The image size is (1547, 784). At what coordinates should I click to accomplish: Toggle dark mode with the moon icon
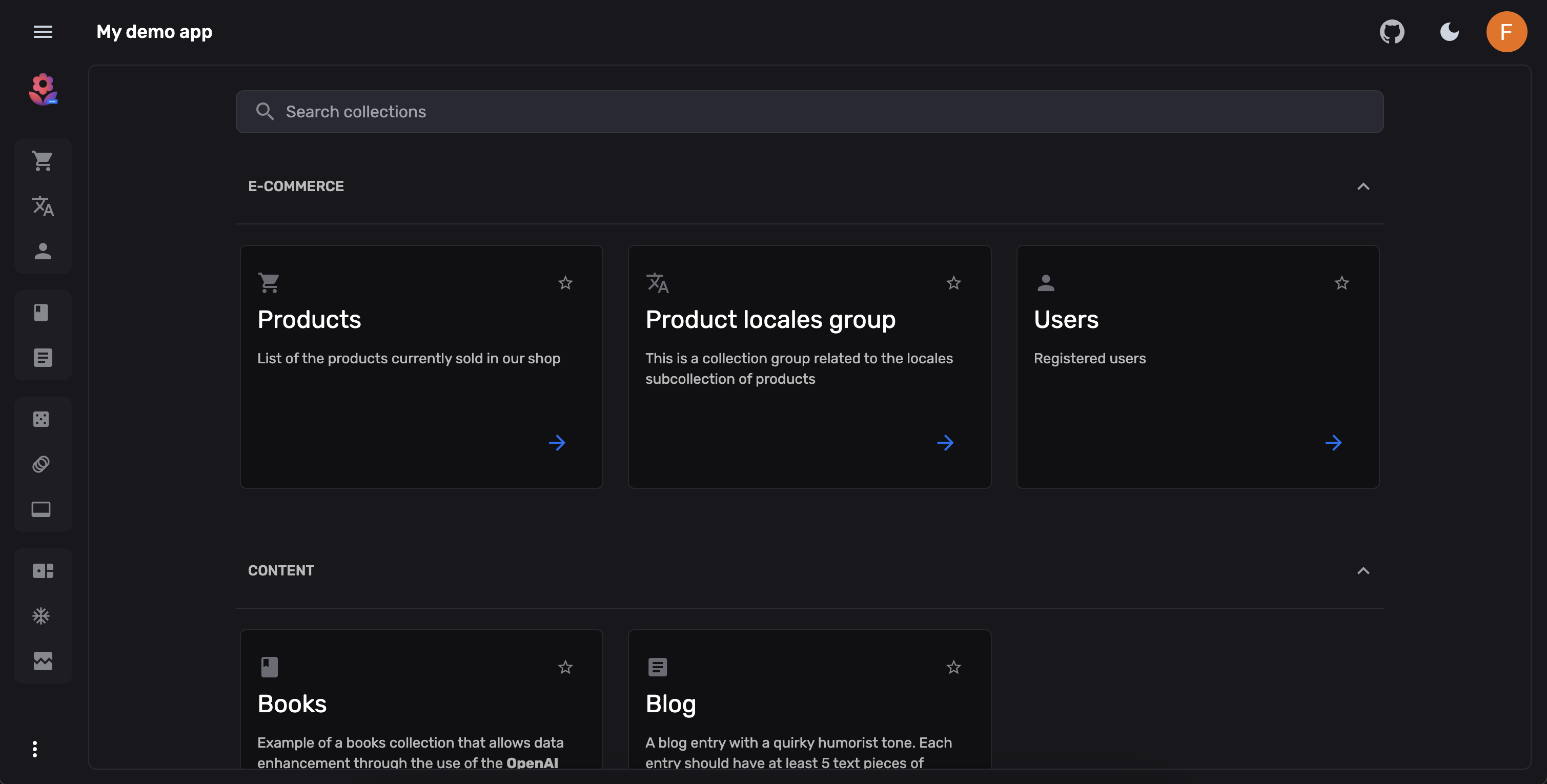click(x=1449, y=31)
